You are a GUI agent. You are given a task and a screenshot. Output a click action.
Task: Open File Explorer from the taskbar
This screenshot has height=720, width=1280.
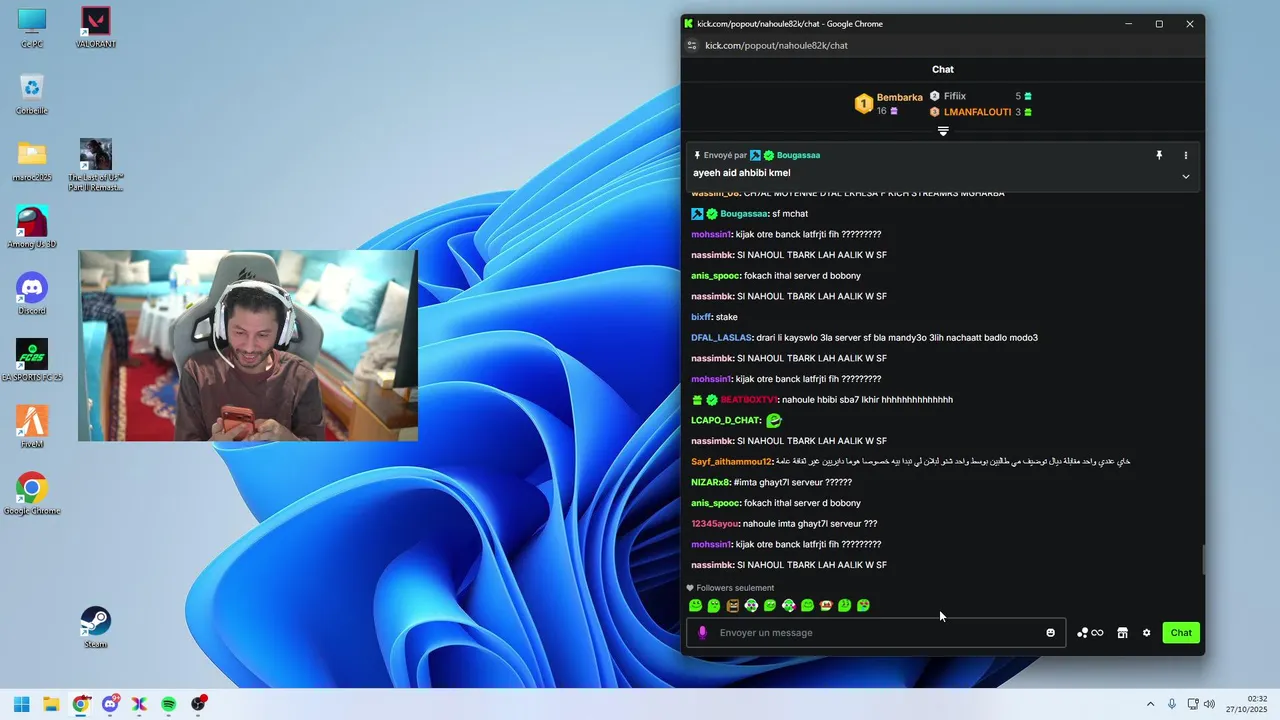coord(51,704)
